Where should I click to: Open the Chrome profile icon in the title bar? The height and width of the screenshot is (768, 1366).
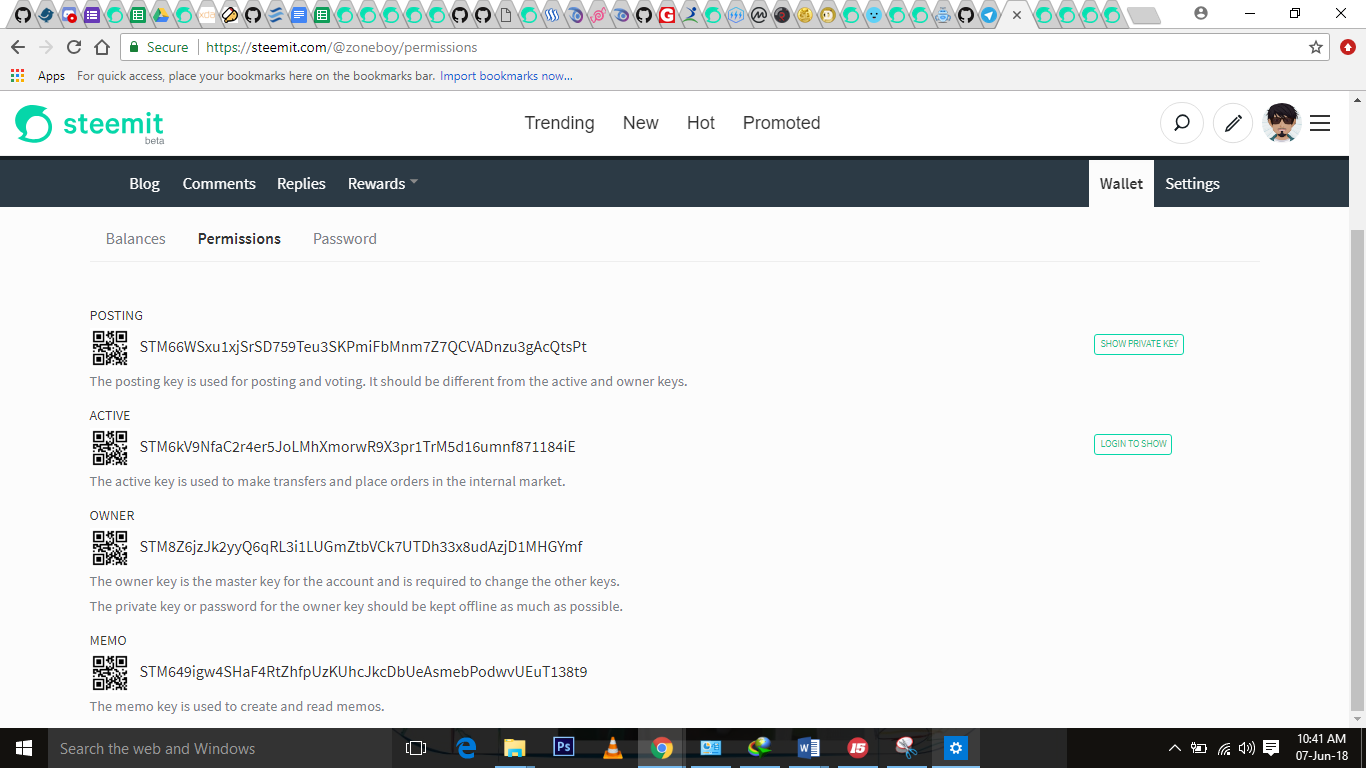pos(1201,14)
